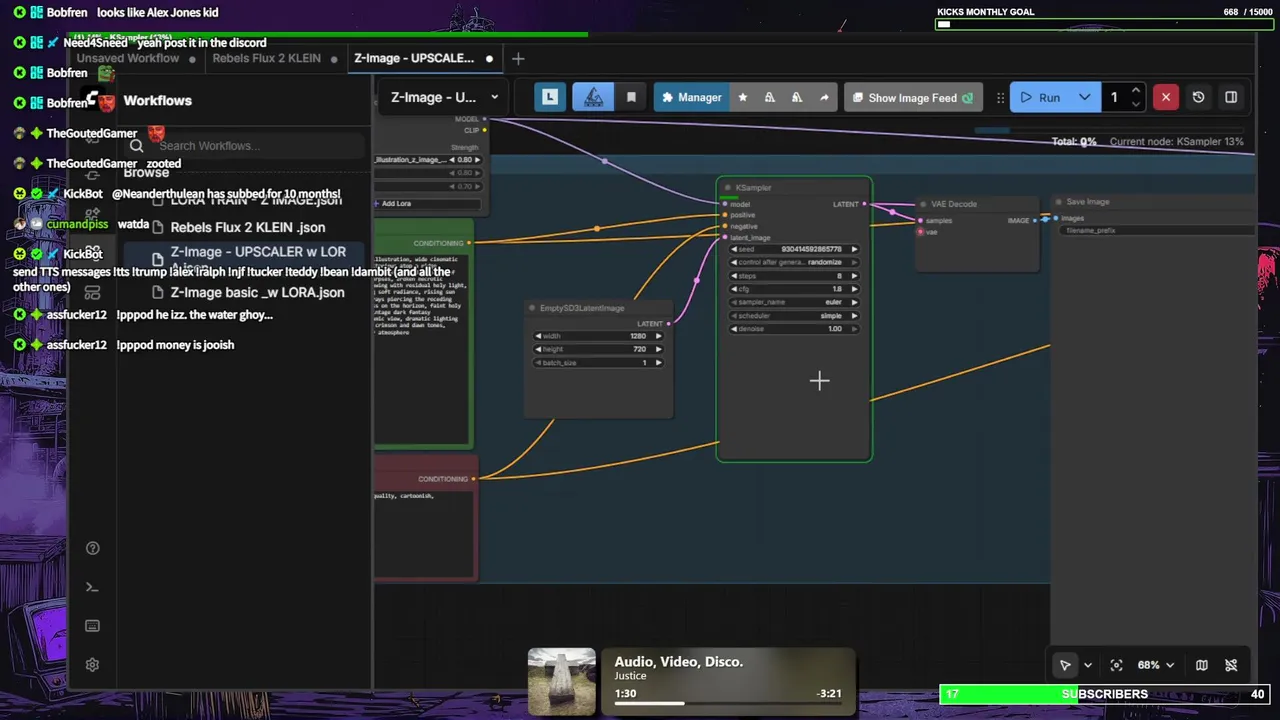
Task: Click the Add Lora button
Action: pyautogui.click(x=428, y=204)
